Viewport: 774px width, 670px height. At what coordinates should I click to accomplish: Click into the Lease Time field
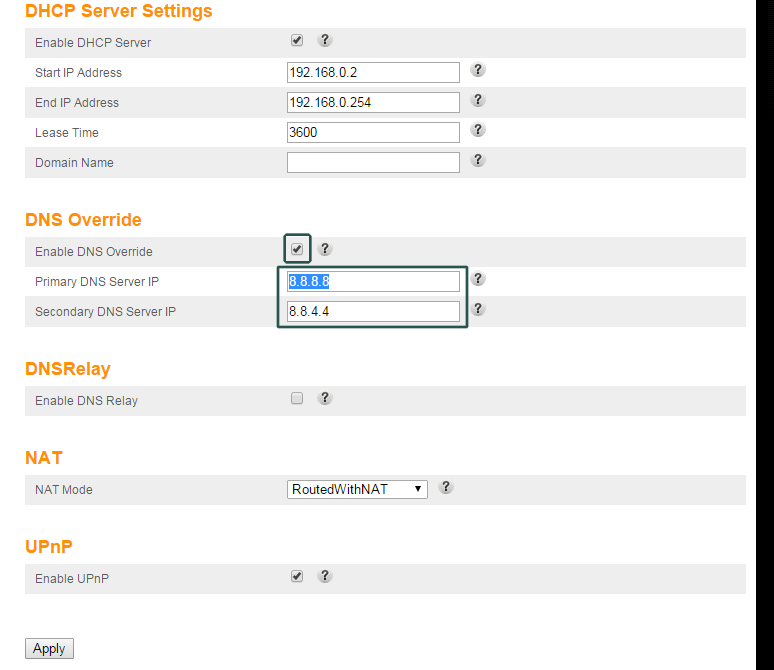coord(373,132)
